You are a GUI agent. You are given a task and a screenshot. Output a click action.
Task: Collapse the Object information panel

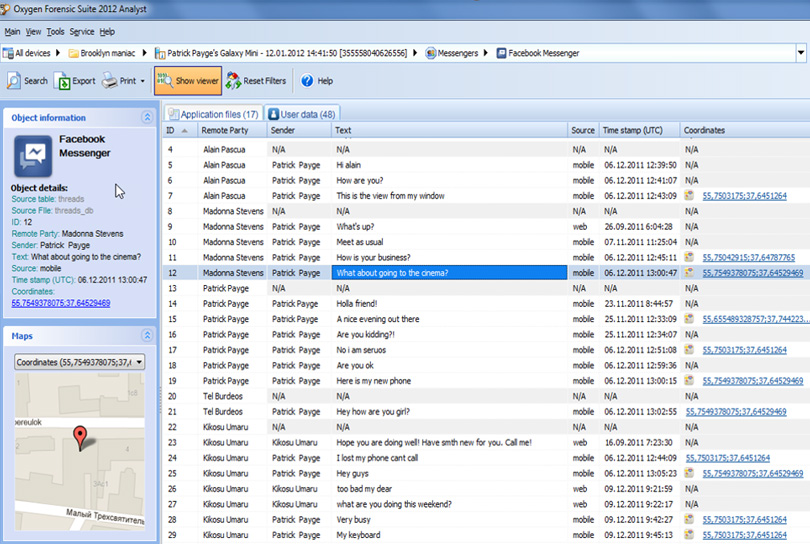[x=147, y=117]
